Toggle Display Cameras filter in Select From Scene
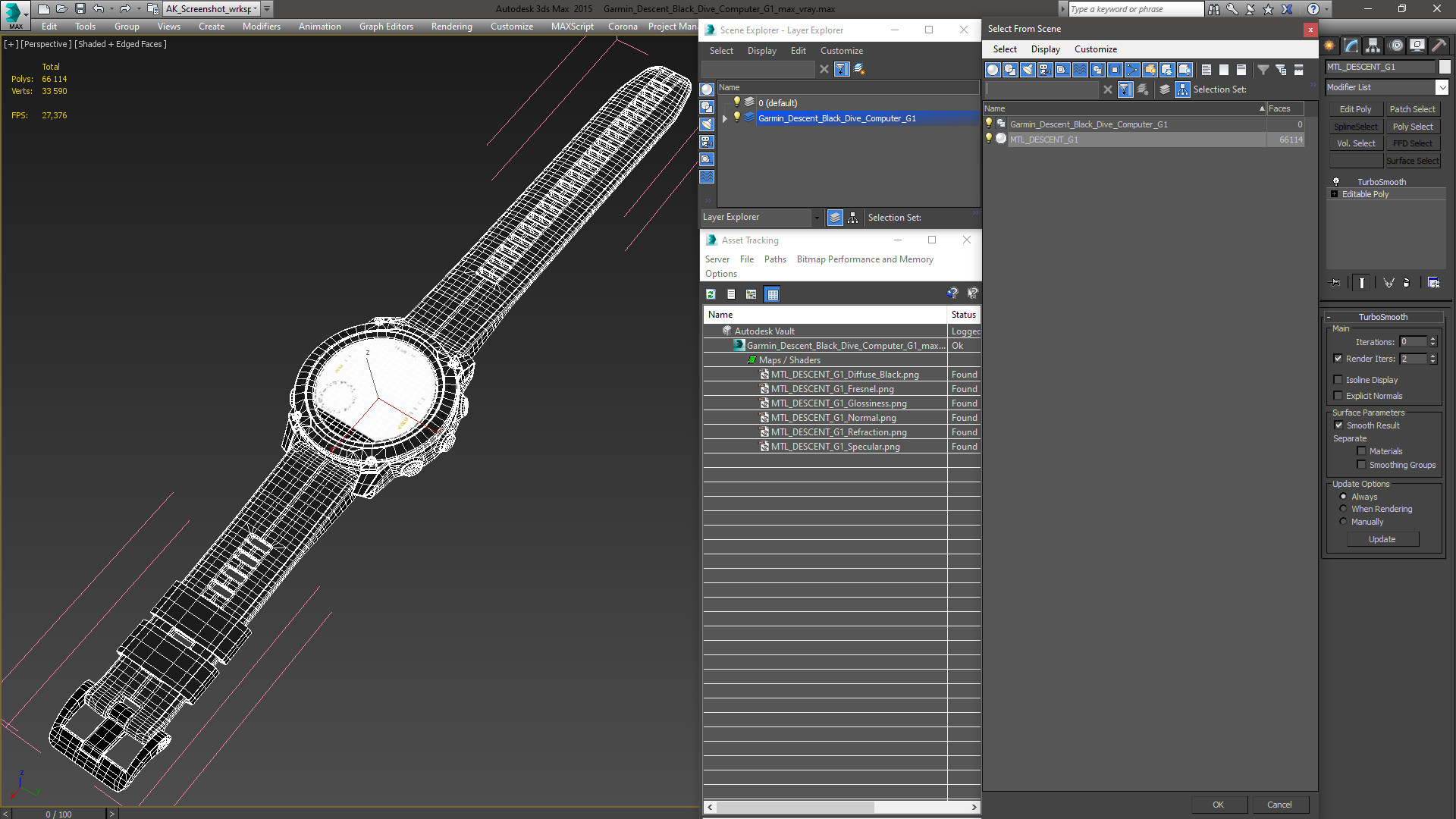The width and height of the screenshot is (1456, 819). click(x=1045, y=70)
